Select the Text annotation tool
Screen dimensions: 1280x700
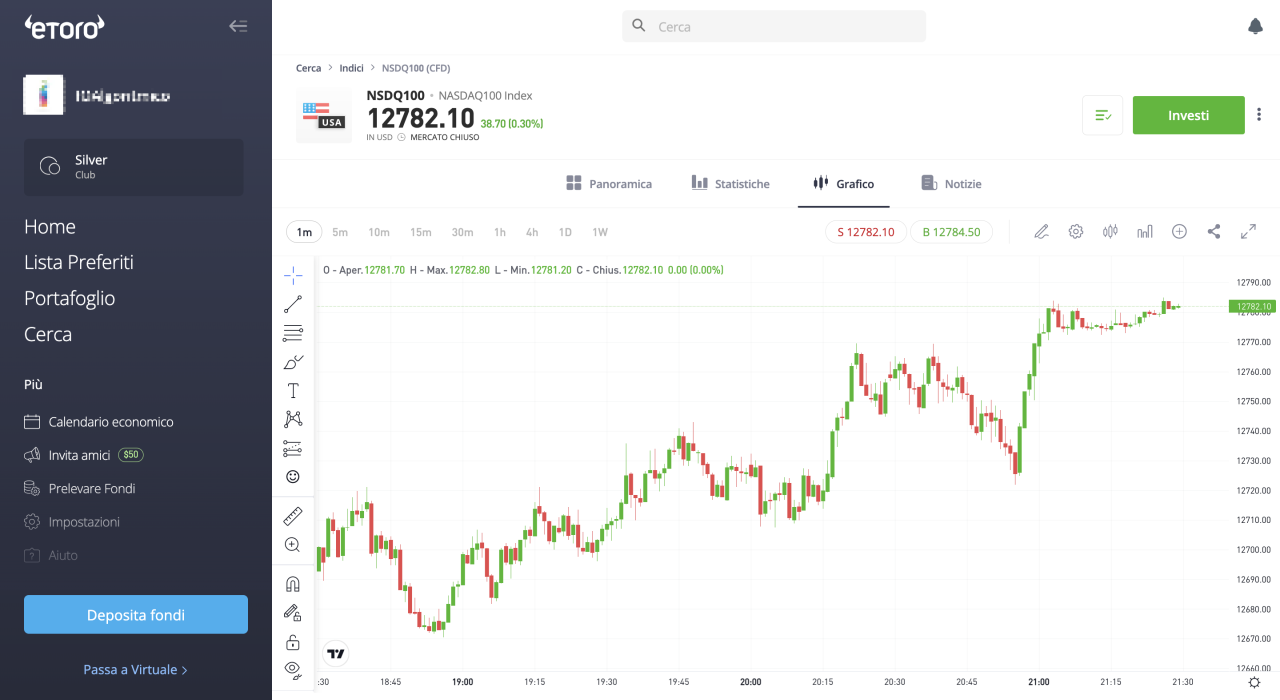[293, 391]
